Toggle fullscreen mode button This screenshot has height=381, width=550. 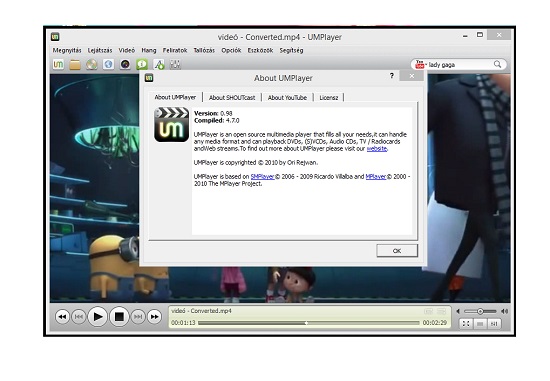[466, 323]
